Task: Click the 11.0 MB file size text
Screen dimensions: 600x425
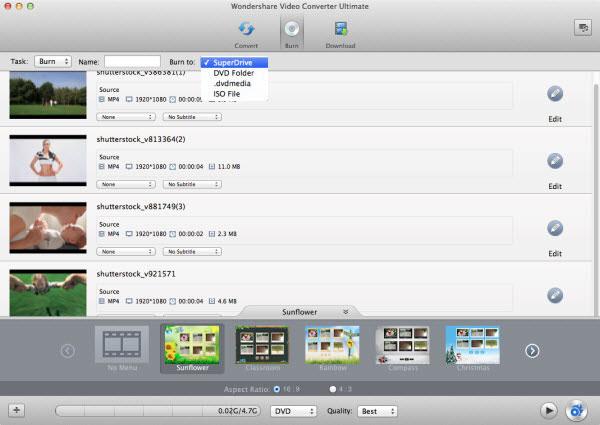Action: (229, 166)
